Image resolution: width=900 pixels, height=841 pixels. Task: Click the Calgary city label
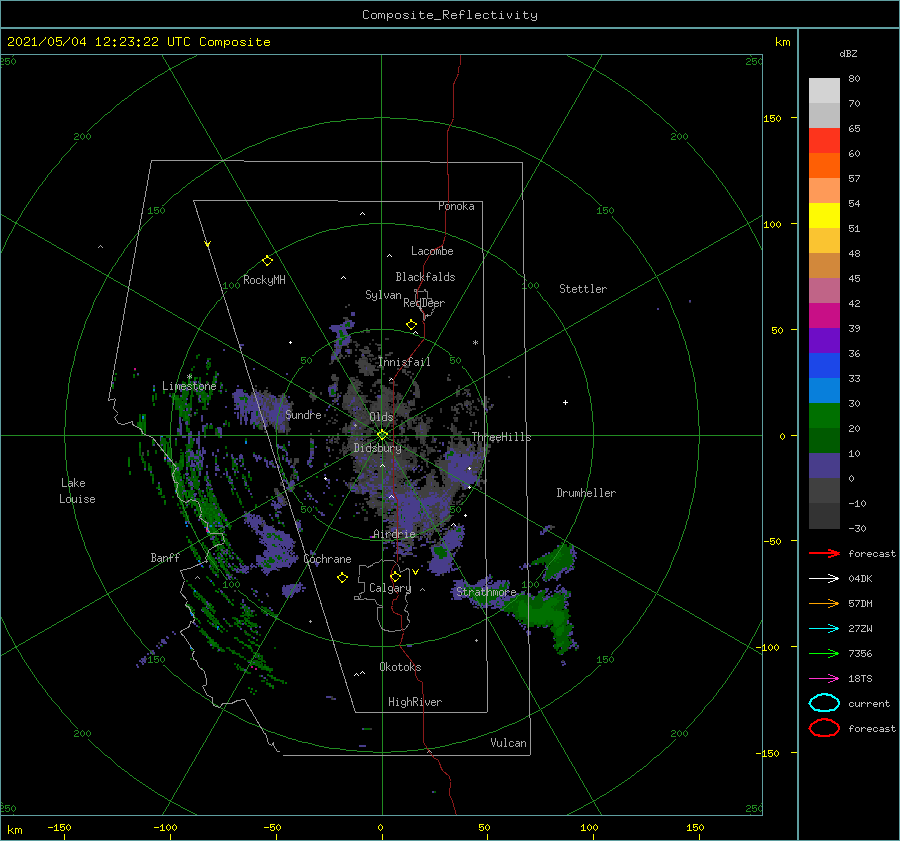point(390,588)
